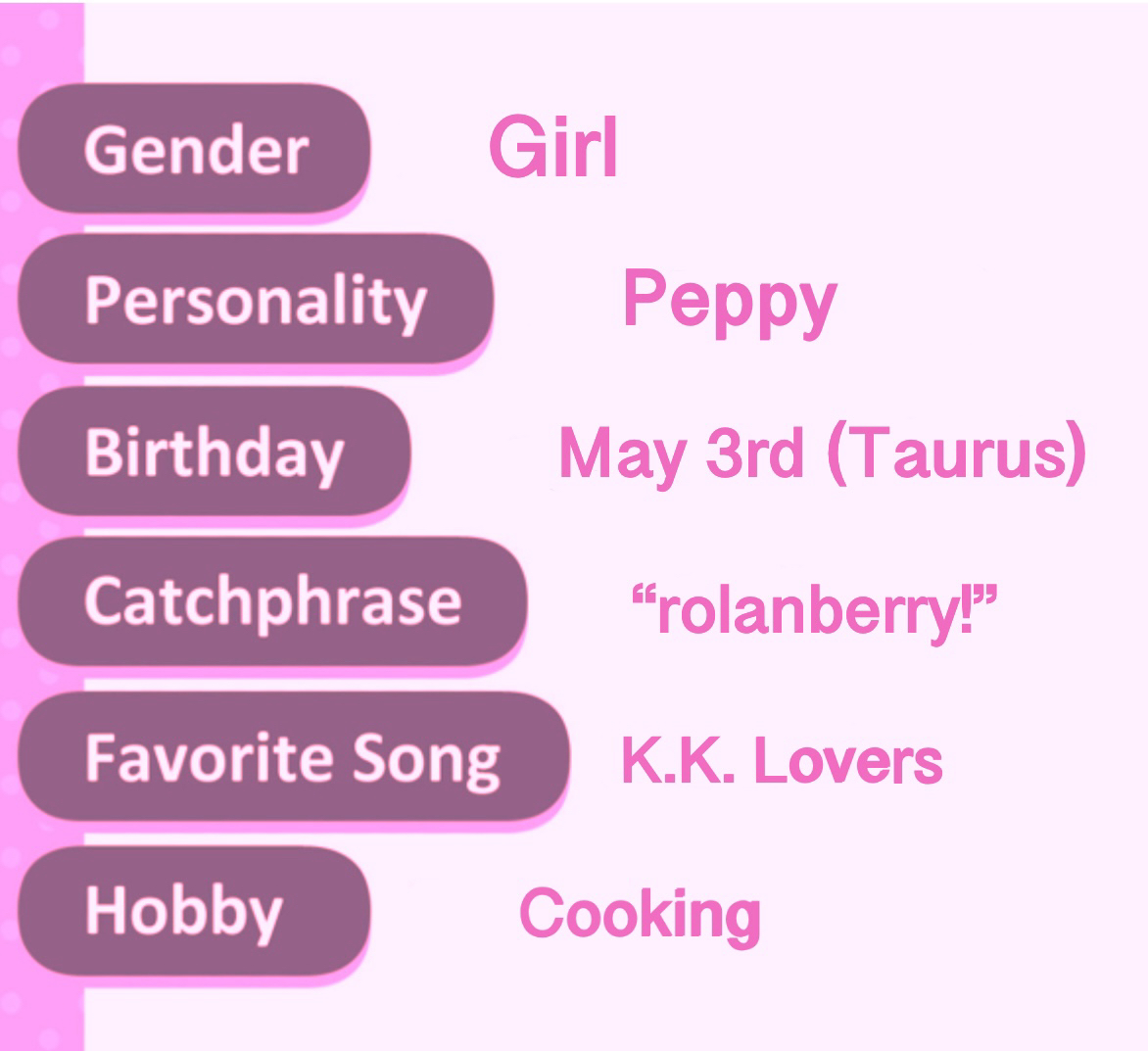Viewport: 1148px width, 1051px height.
Task: Click the word "rolanberry!" catchphrase text
Action: pyautogui.click(x=814, y=610)
